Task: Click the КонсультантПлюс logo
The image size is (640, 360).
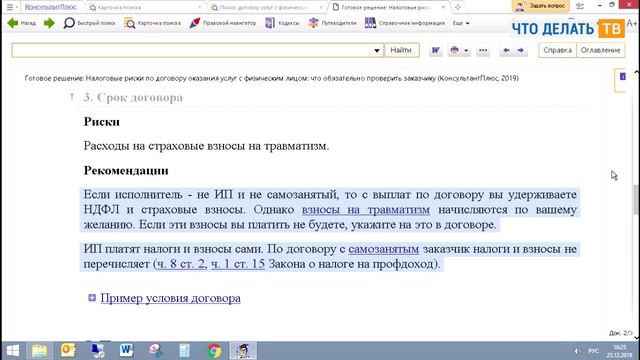Action: 51,7
